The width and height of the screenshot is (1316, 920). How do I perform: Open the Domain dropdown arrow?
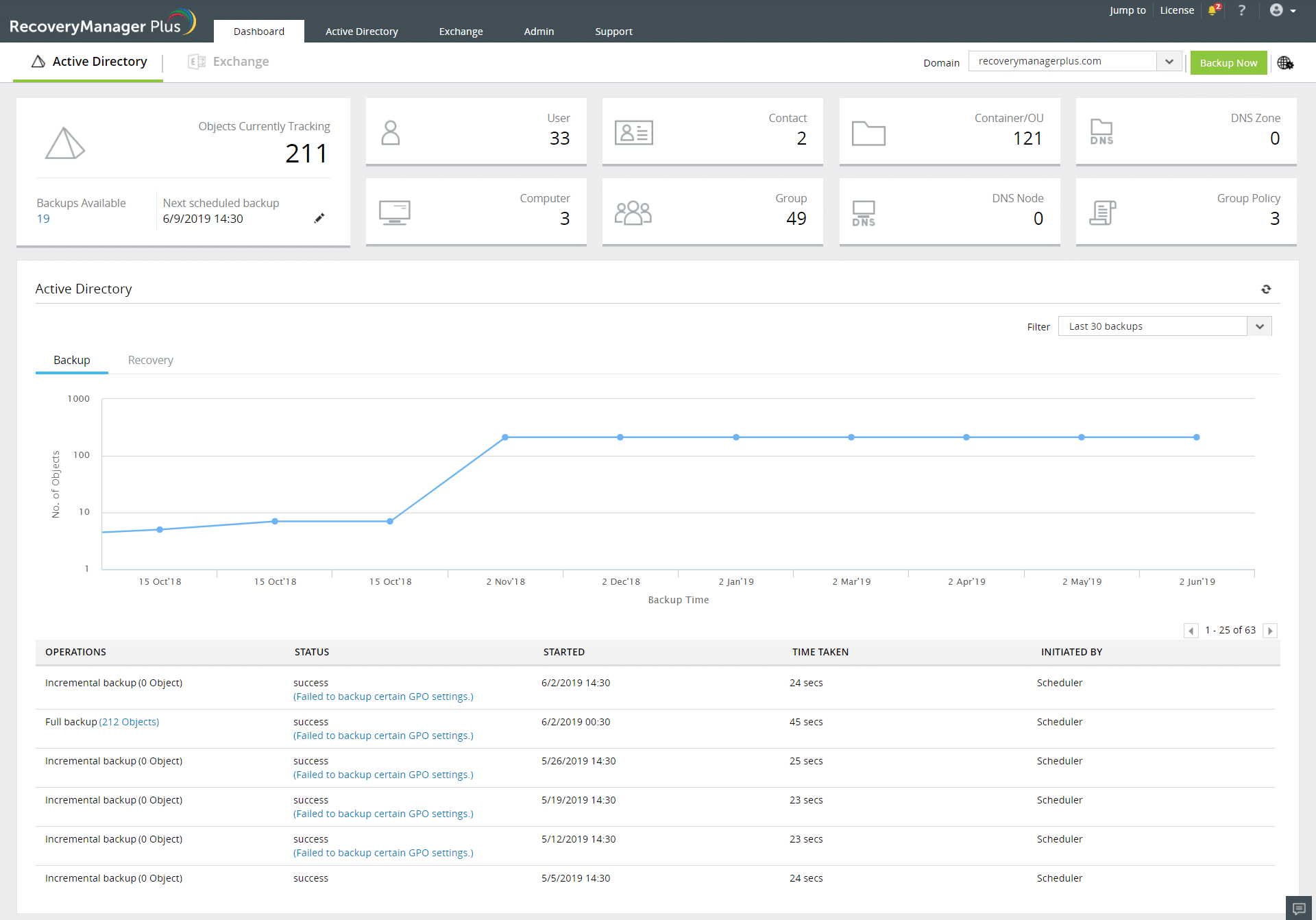coord(1169,62)
